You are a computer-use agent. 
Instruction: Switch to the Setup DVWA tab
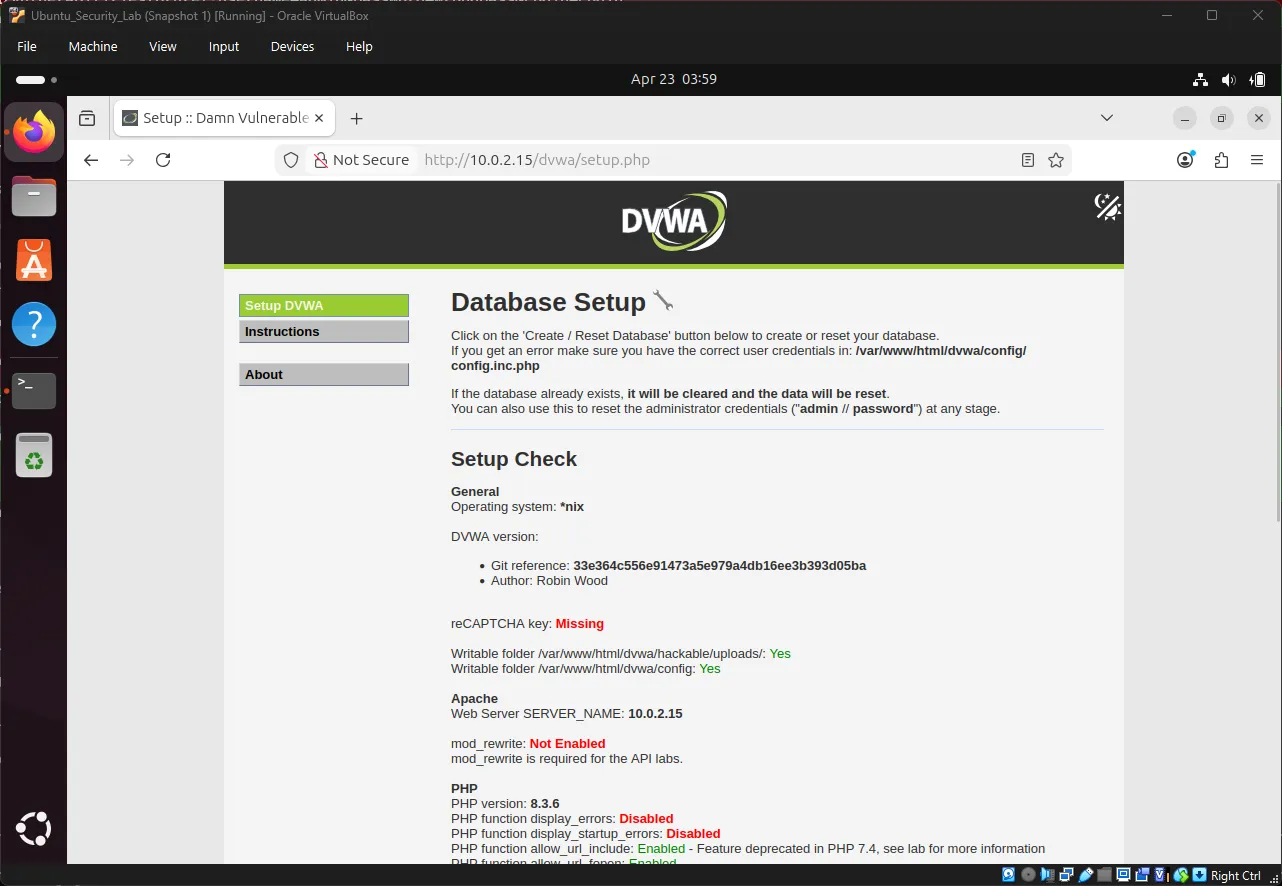323,305
